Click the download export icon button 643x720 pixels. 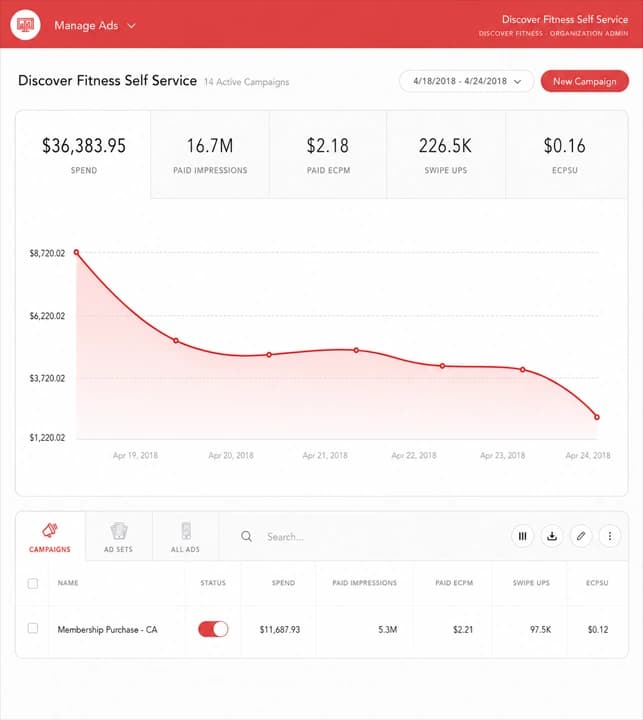coord(552,536)
